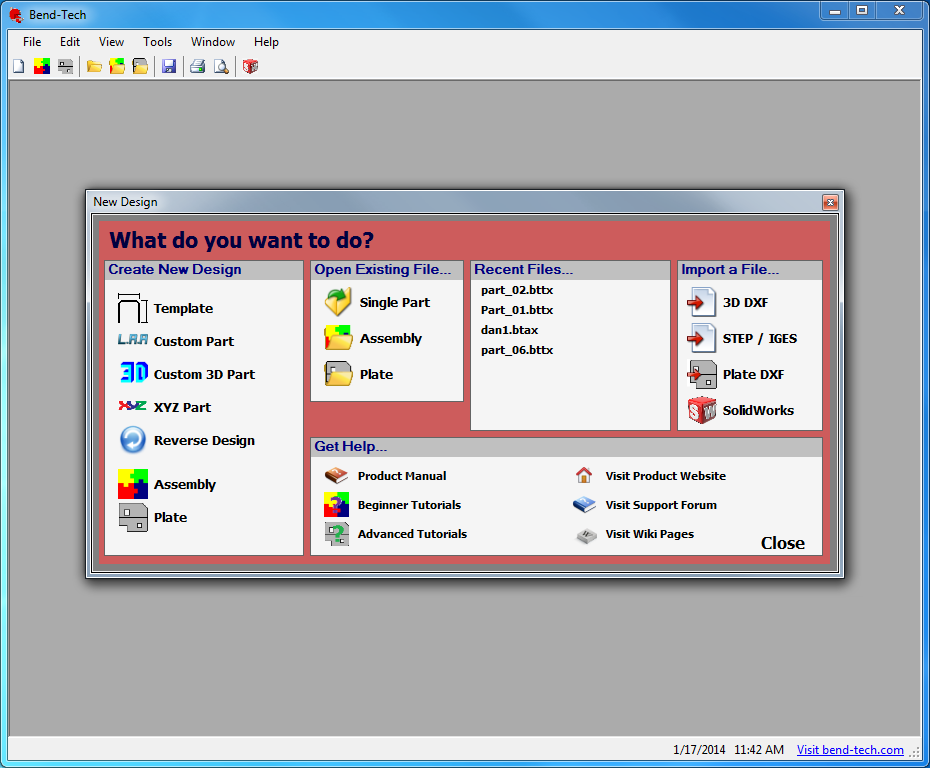Click the Beginner Tutorials icon

pyautogui.click(x=336, y=505)
